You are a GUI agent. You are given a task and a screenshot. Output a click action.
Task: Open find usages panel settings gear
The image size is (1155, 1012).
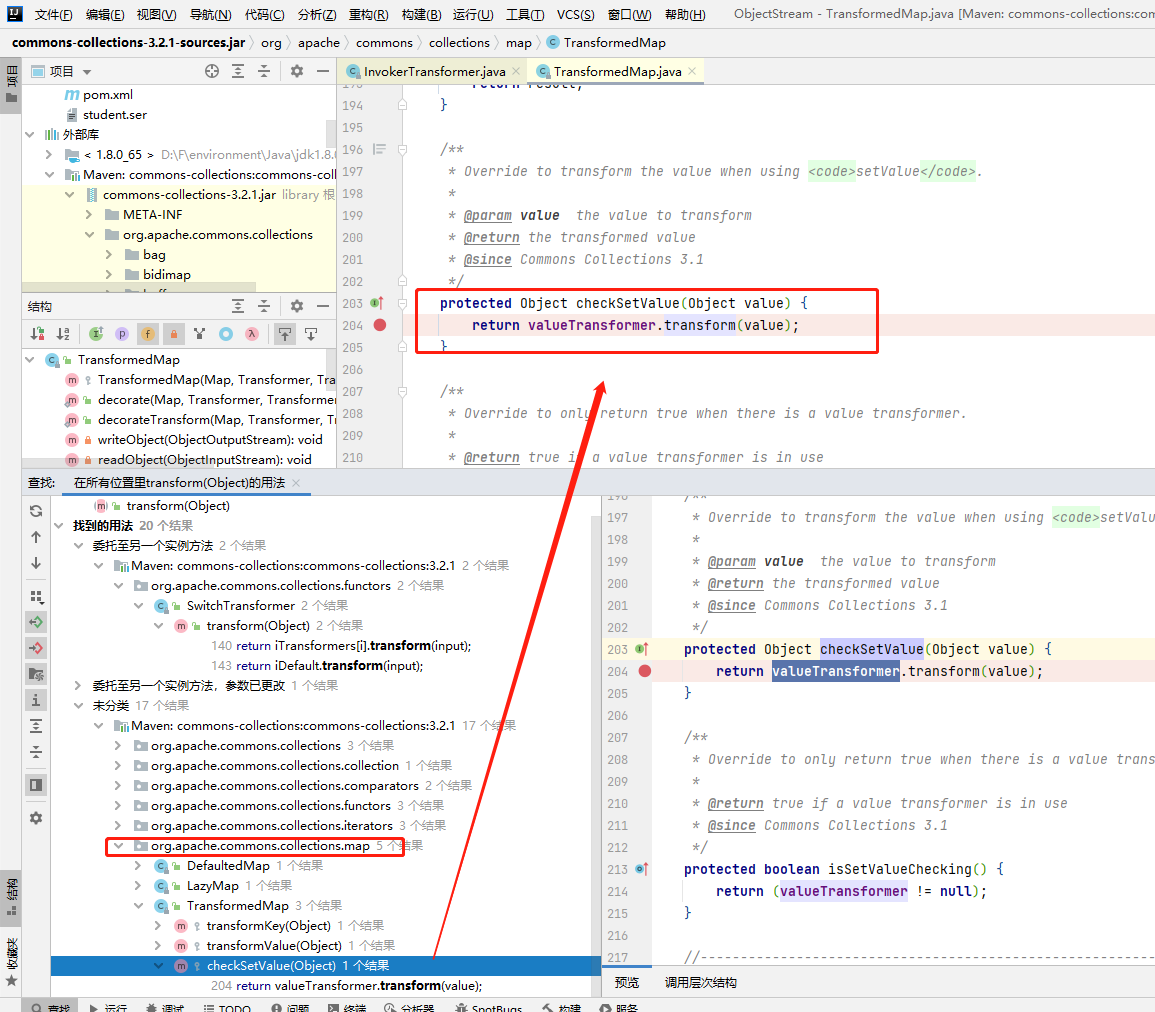[x=36, y=817]
